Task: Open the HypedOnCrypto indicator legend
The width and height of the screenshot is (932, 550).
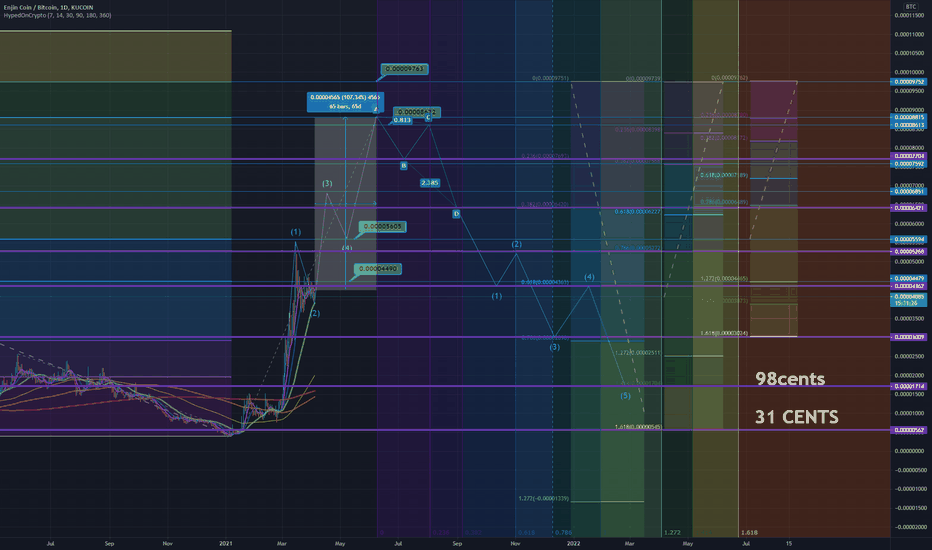Action: pyautogui.click(x=57, y=15)
